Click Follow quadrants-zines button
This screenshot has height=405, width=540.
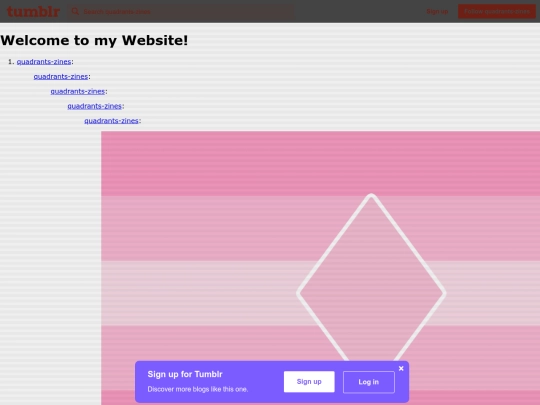click(497, 11)
